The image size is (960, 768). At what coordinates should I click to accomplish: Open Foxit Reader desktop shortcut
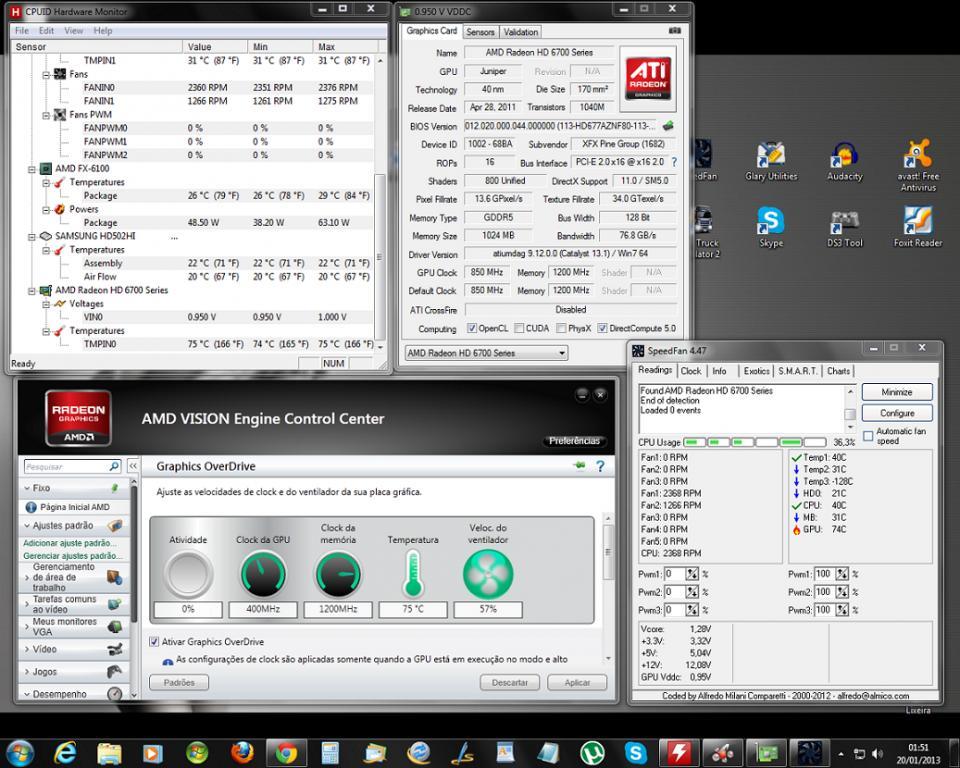click(918, 227)
